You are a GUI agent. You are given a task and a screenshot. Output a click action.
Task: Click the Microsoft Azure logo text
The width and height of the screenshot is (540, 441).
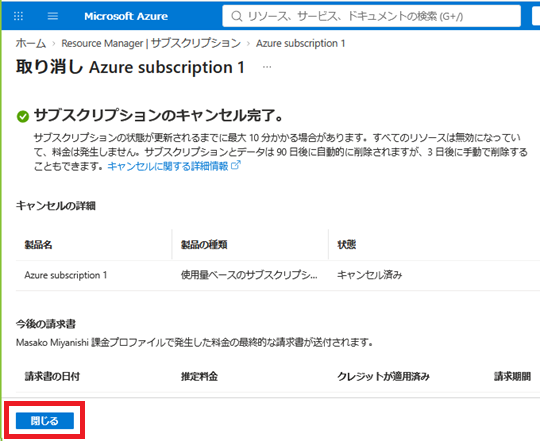[x=126, y=16]
